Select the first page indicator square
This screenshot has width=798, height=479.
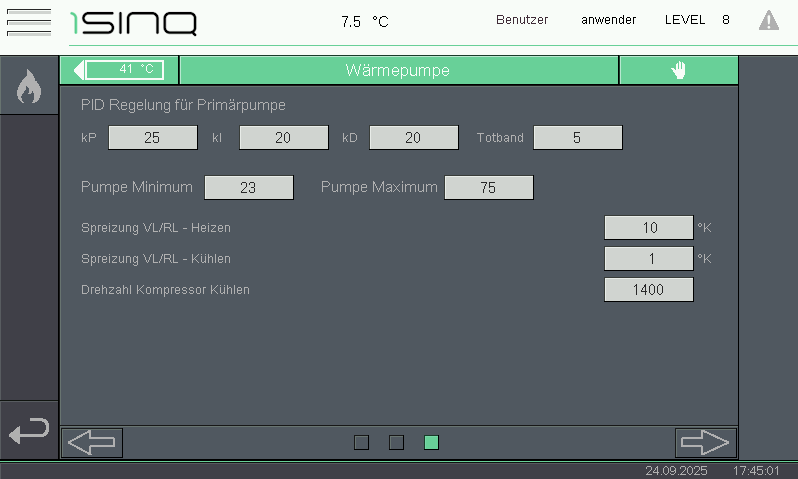point(362,442)
